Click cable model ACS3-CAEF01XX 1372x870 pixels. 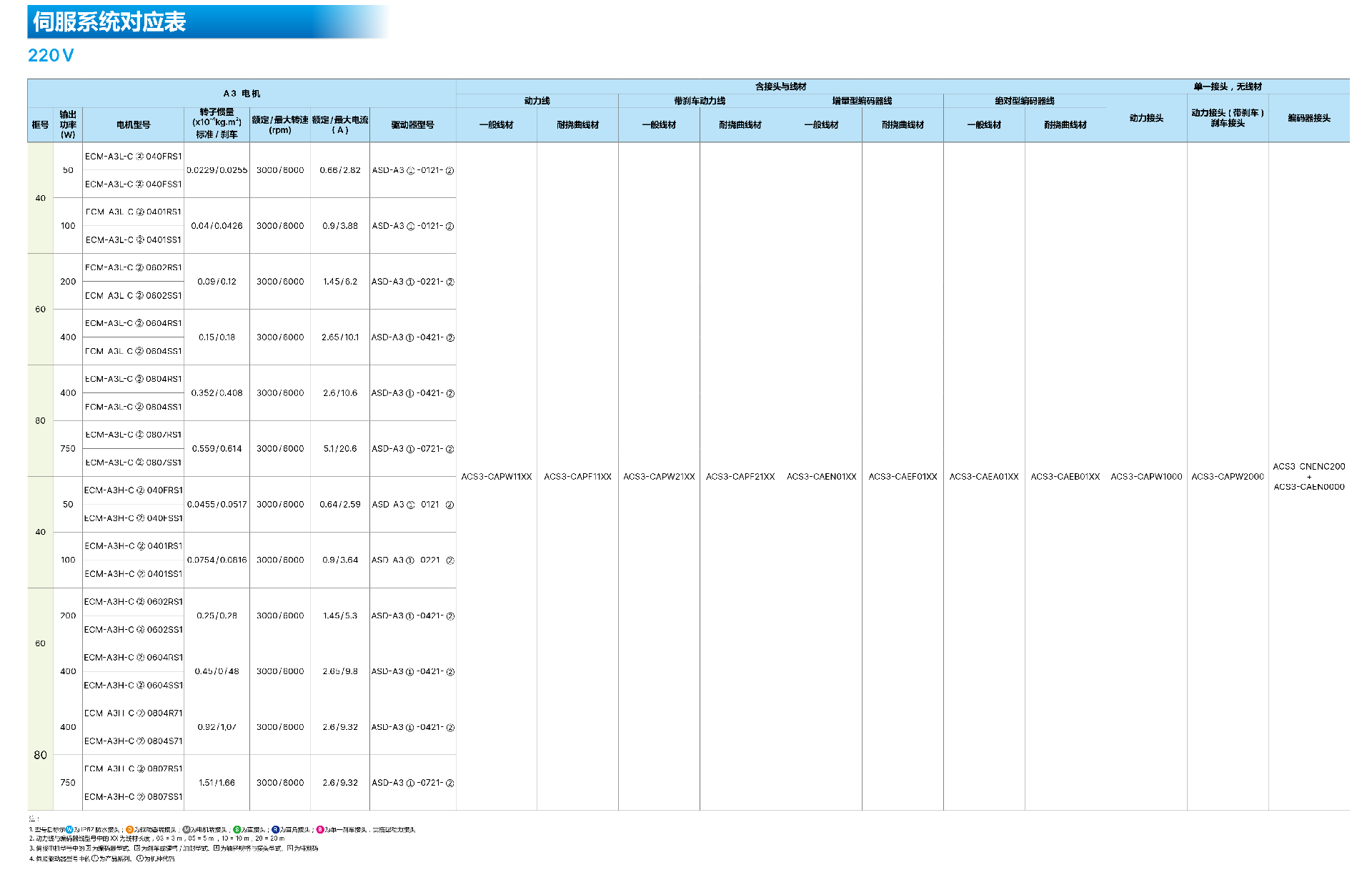pos(903,477)
